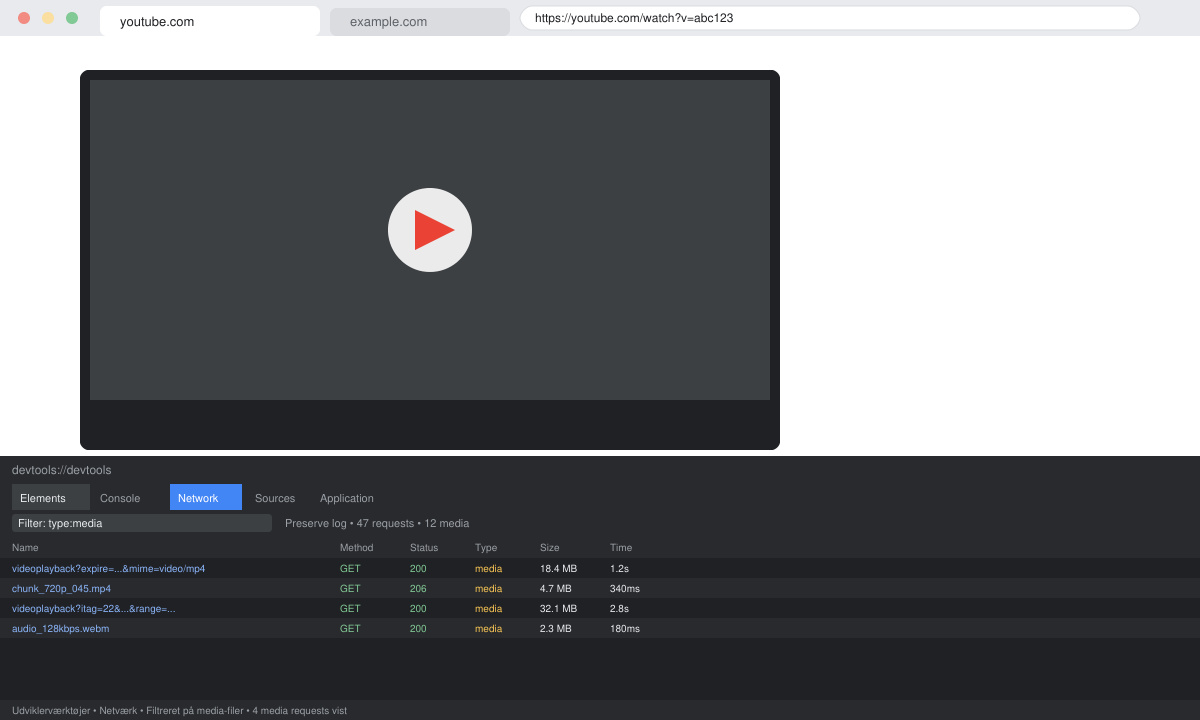Open the Application devtools tab
Viewport: 1200px width, 720px height.
pos(347,498)
